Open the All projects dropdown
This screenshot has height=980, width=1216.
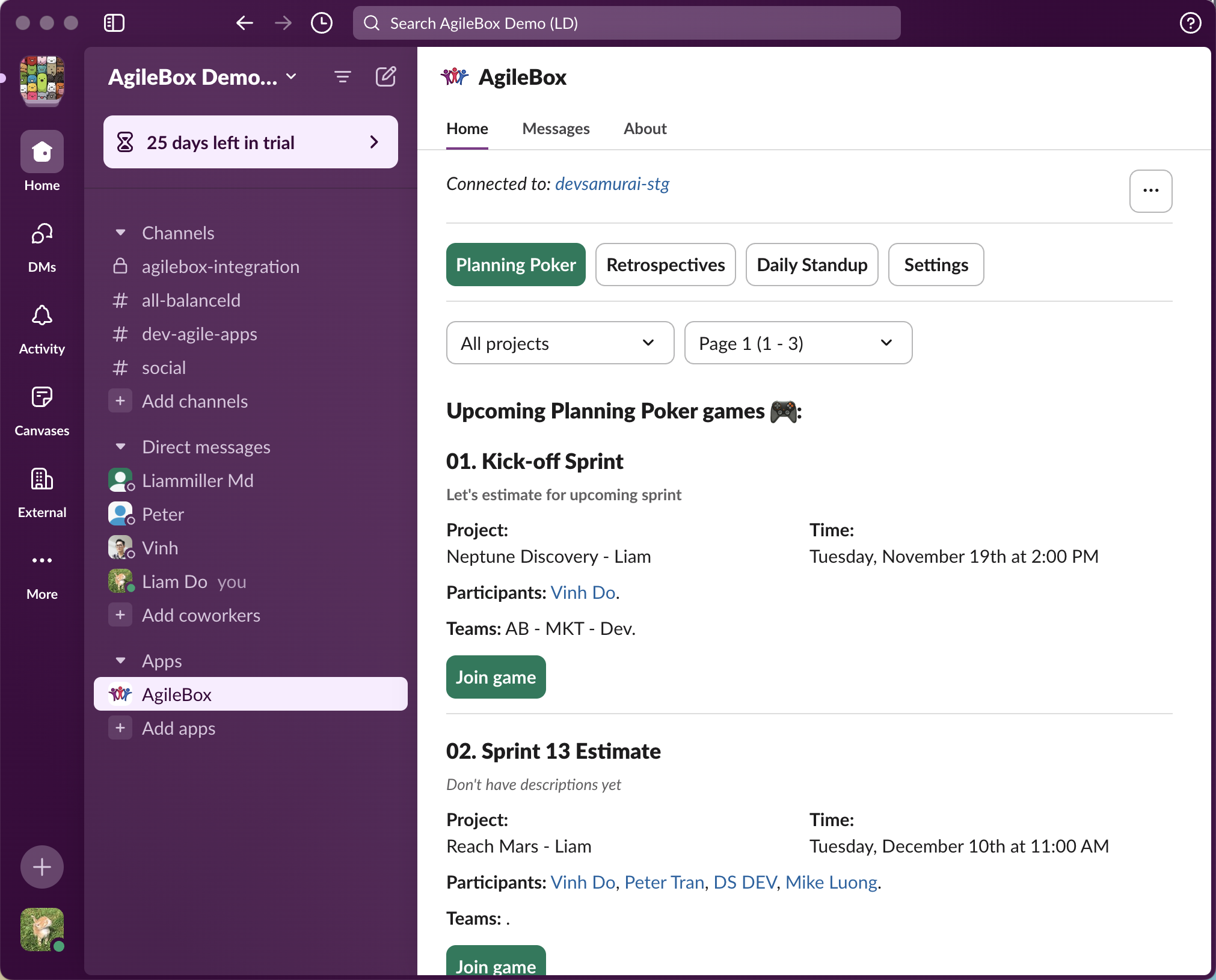[560, 343]
